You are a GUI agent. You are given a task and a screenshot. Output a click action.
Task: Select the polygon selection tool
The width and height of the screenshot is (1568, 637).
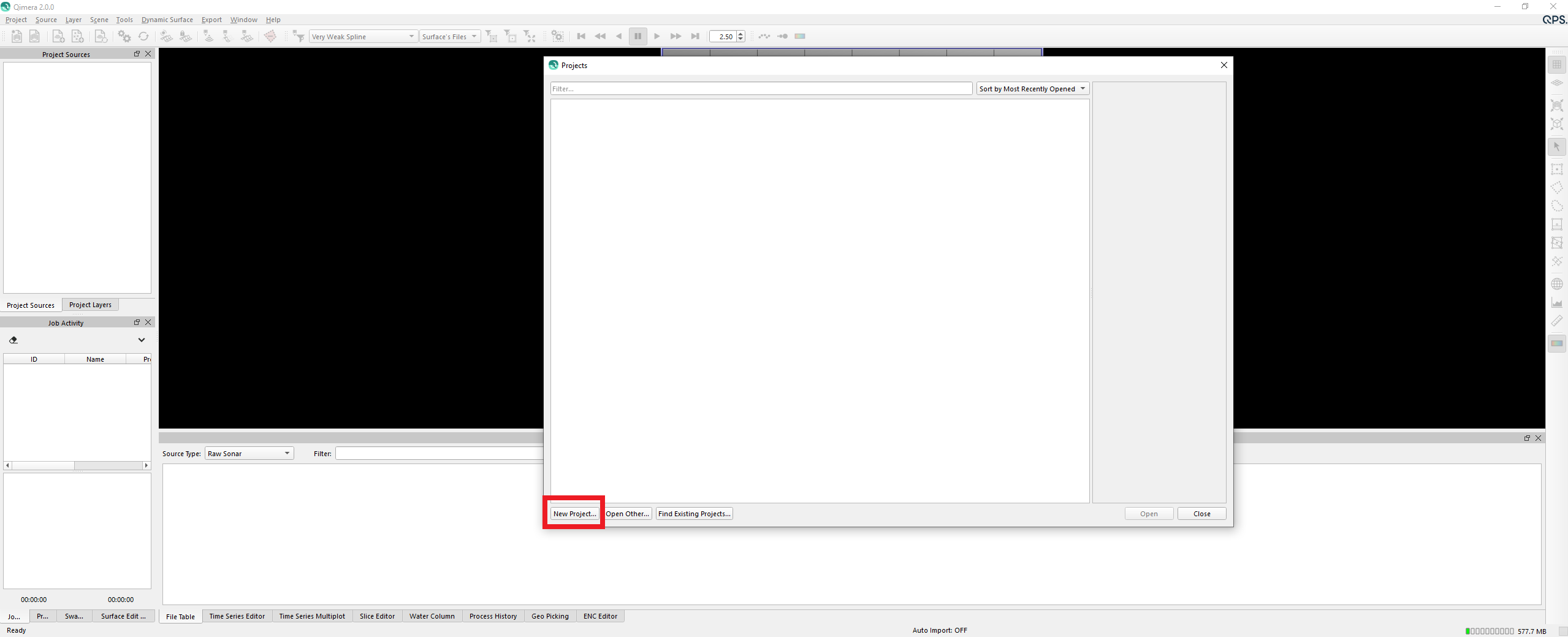(x=1557, y=188)
